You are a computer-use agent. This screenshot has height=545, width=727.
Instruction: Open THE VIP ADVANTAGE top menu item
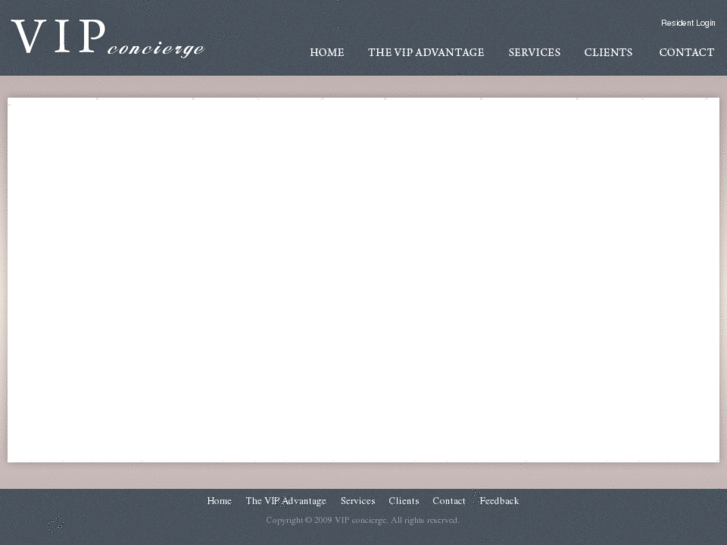(426, 52)
